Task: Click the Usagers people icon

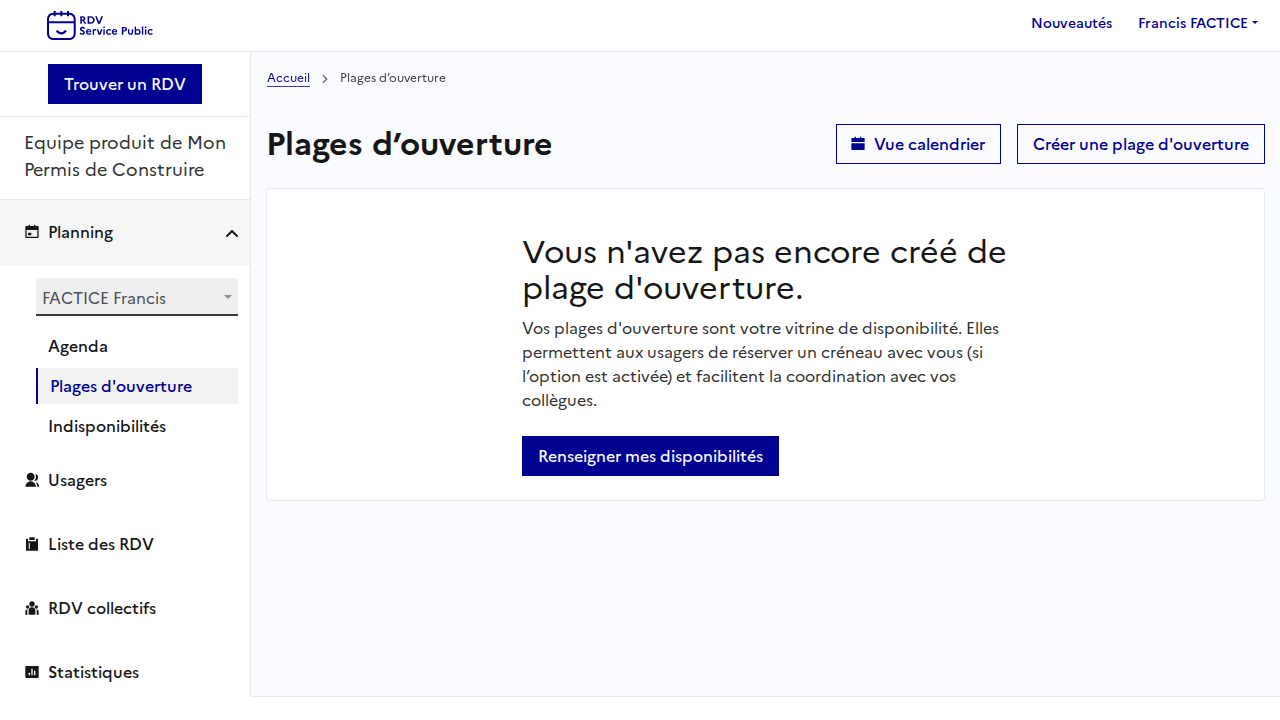Action: [x=32, y=480]
